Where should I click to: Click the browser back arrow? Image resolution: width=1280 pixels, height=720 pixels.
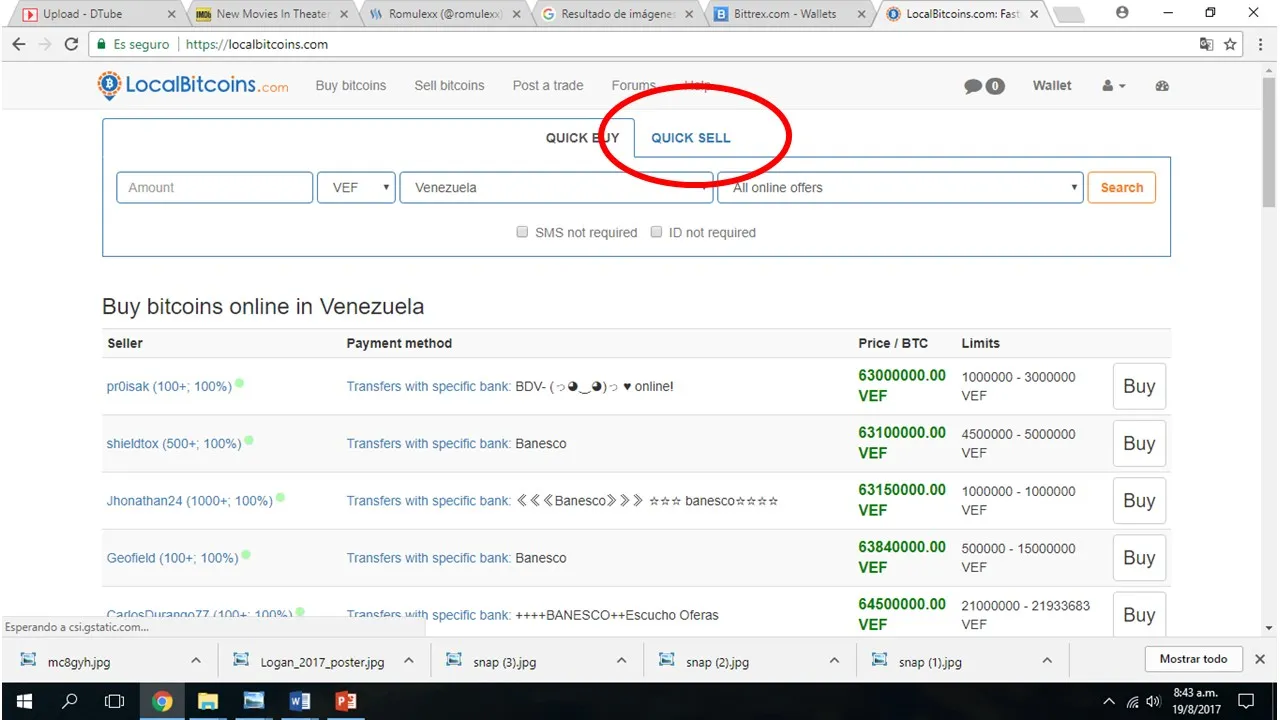tap(18, 44)
